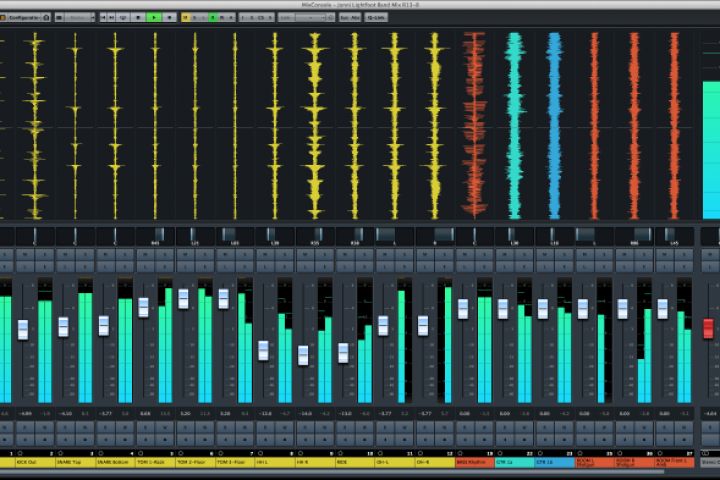Click the link mode button left of Q-Link
The image size is (720, 480).
(349, 17)
